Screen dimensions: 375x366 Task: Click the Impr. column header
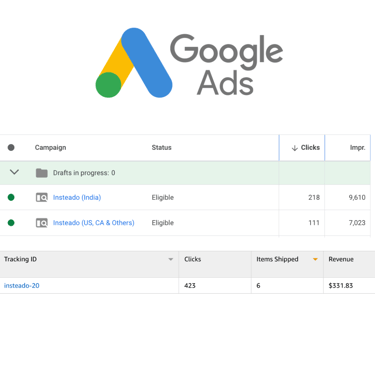click(x=357, y=148)
